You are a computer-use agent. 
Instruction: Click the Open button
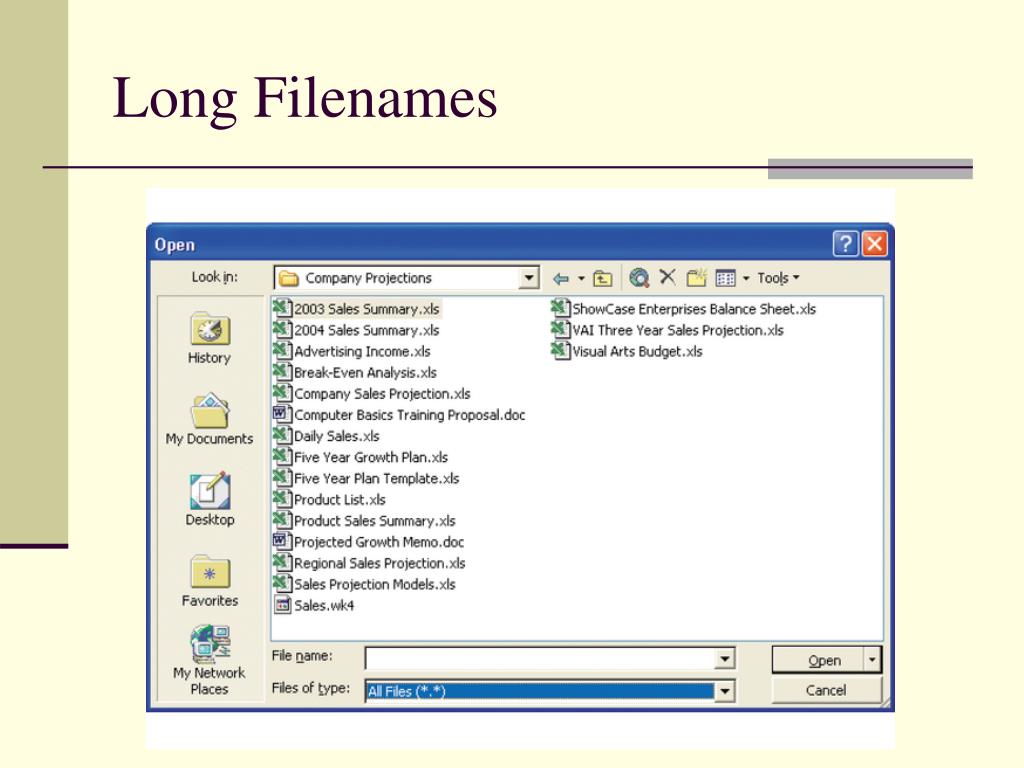[818, 660]
